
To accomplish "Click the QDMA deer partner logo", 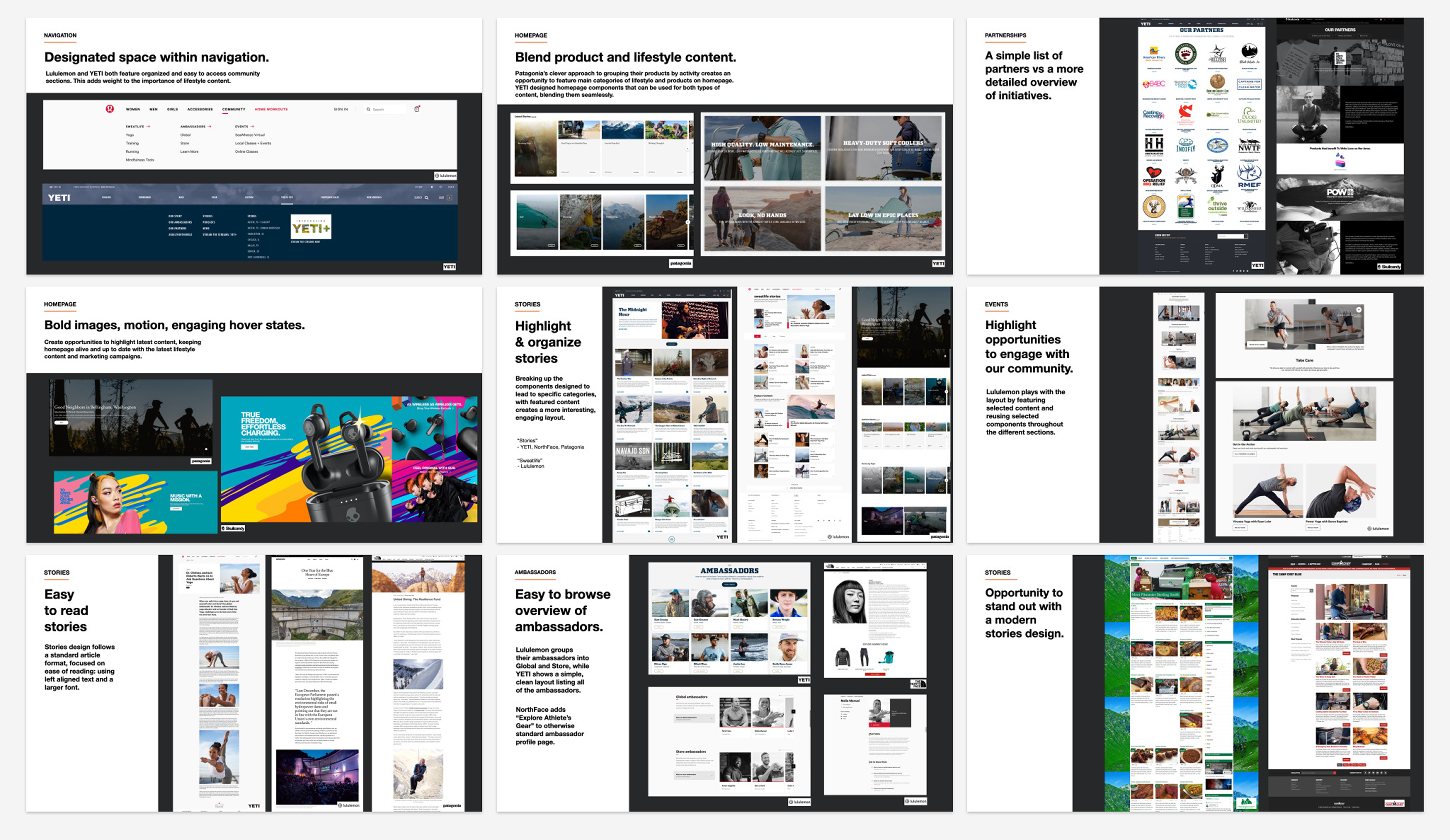I will 1217,176.
